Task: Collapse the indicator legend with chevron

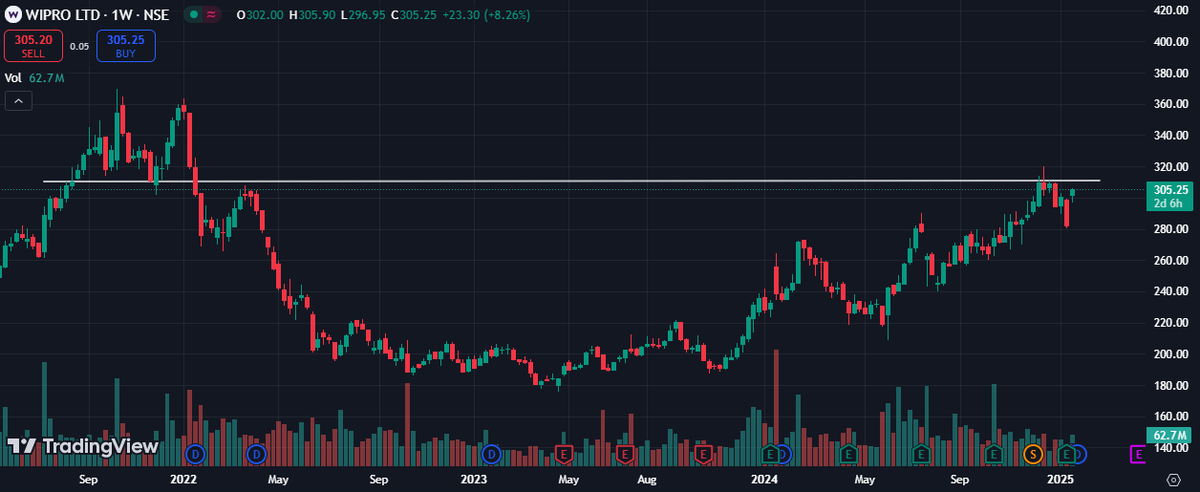Action: click(x=19, y=100)
